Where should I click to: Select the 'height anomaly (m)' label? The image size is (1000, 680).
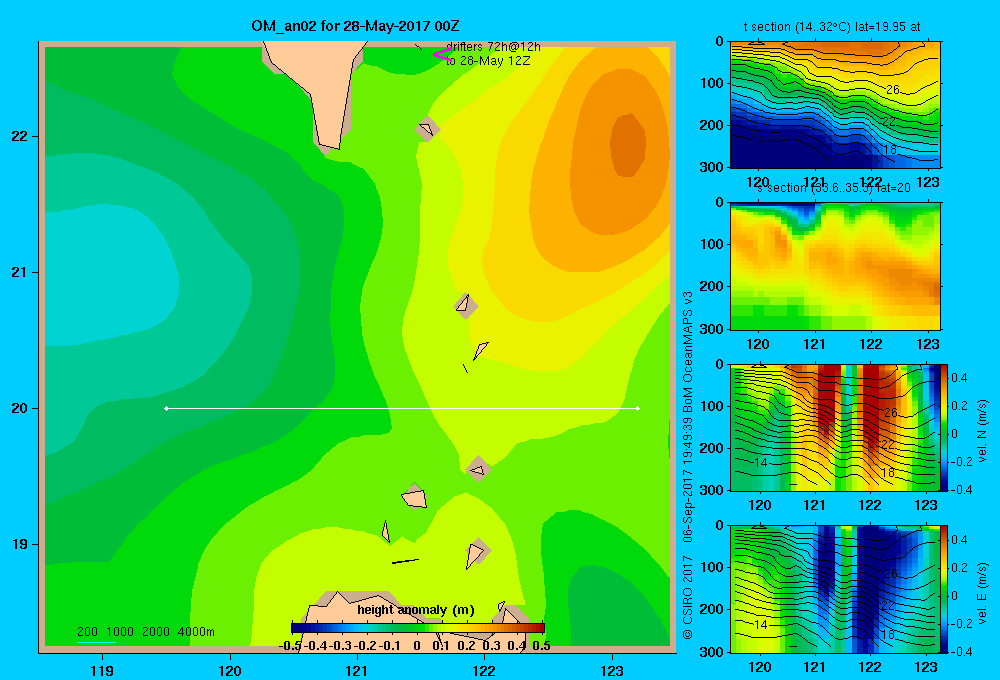coord(416,610)
